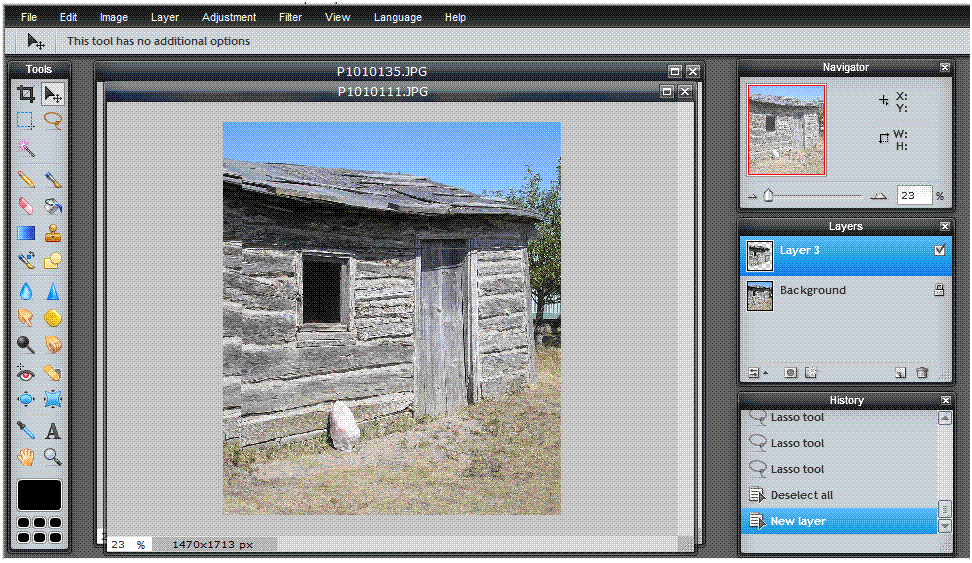Viewport: 972px width, 563px height.
Task: Select the Crop tool
Action: (26, 95)
